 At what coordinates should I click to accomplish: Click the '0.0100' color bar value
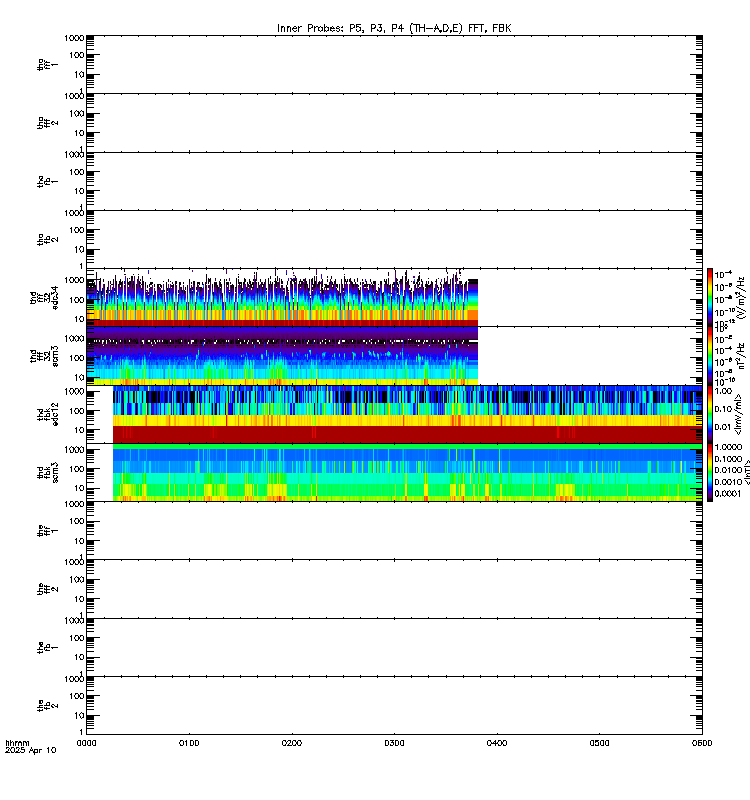[x=728, y=470]
